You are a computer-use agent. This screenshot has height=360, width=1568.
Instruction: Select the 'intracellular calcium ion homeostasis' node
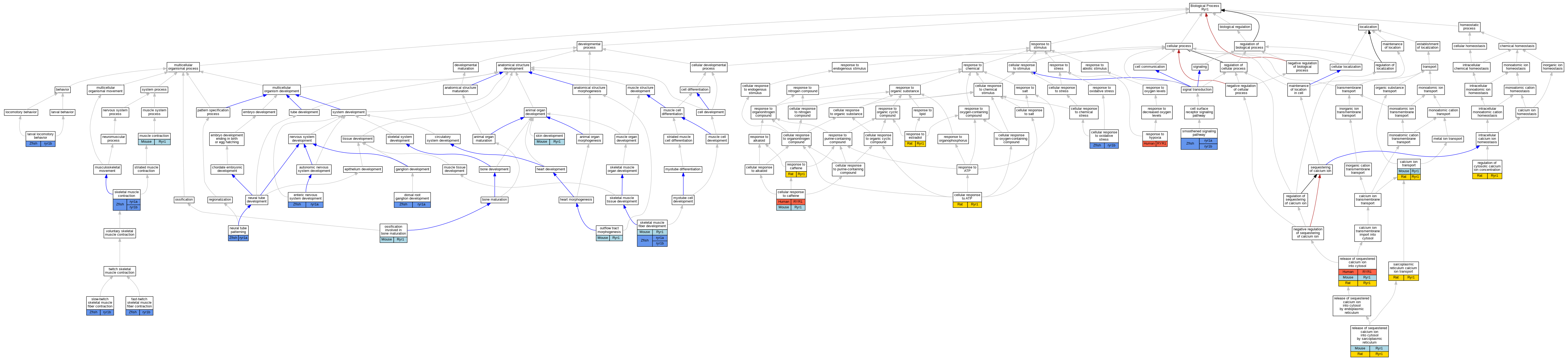coord(1486,139)
